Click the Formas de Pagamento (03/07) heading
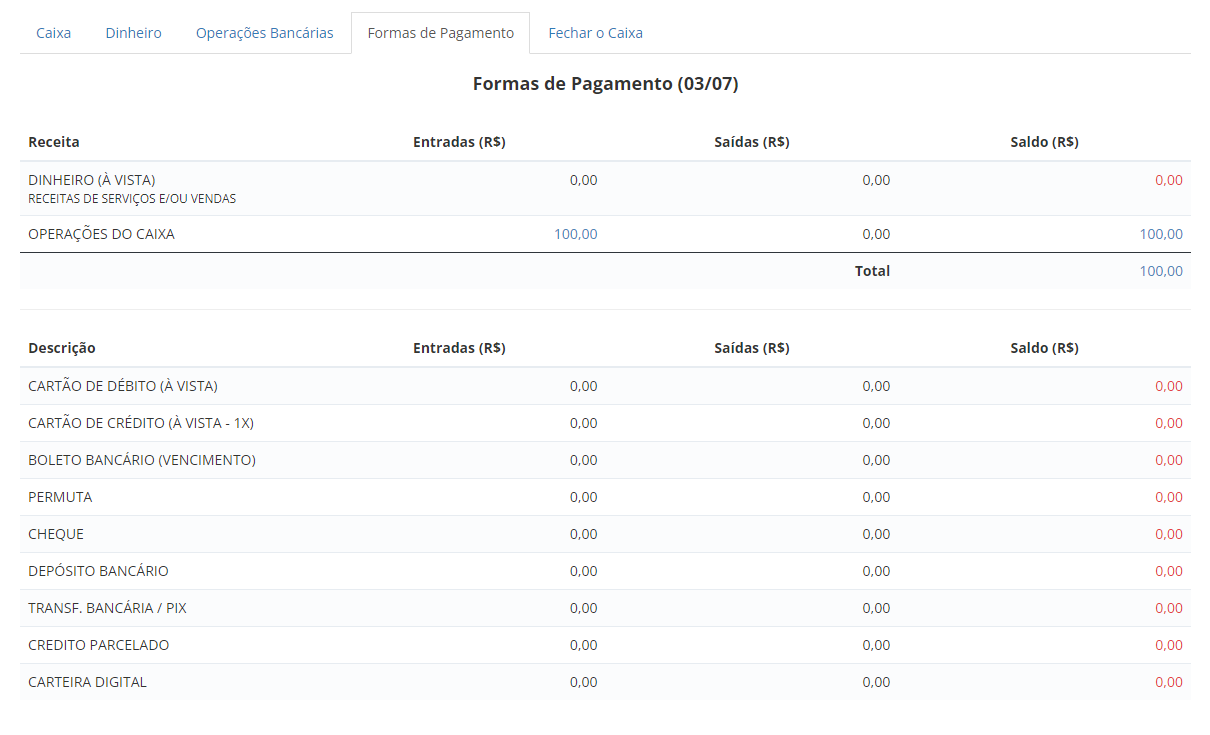Screen dimensions: 1210x735 point(605,84)
